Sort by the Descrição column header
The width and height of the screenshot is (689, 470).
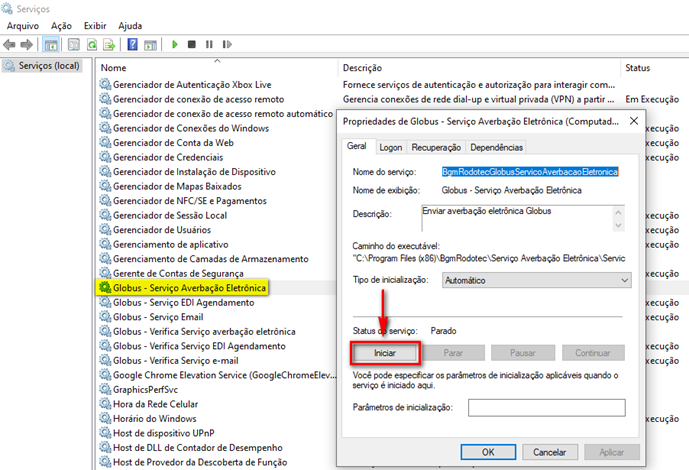pos(479,68)
